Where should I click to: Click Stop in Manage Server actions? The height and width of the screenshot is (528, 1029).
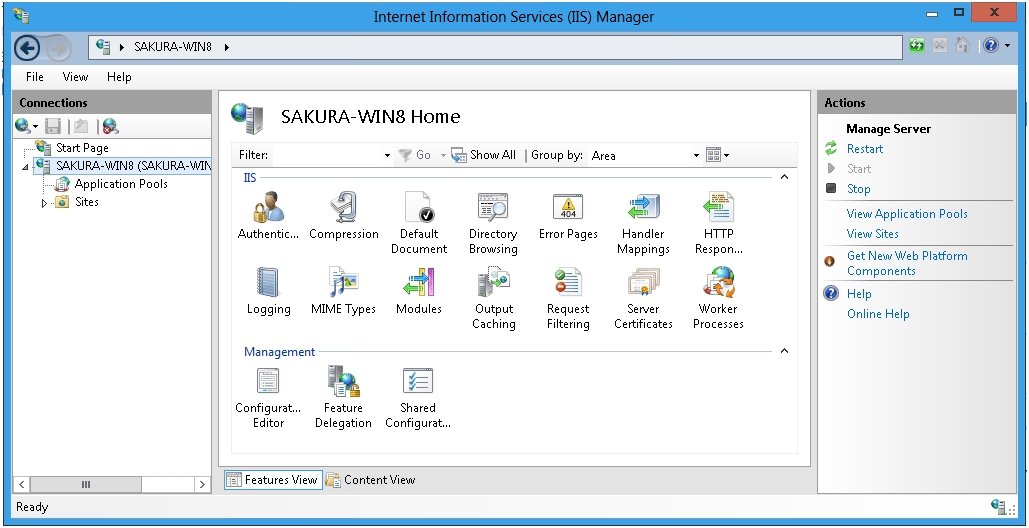pyautogui.click(x=858, y=189)
